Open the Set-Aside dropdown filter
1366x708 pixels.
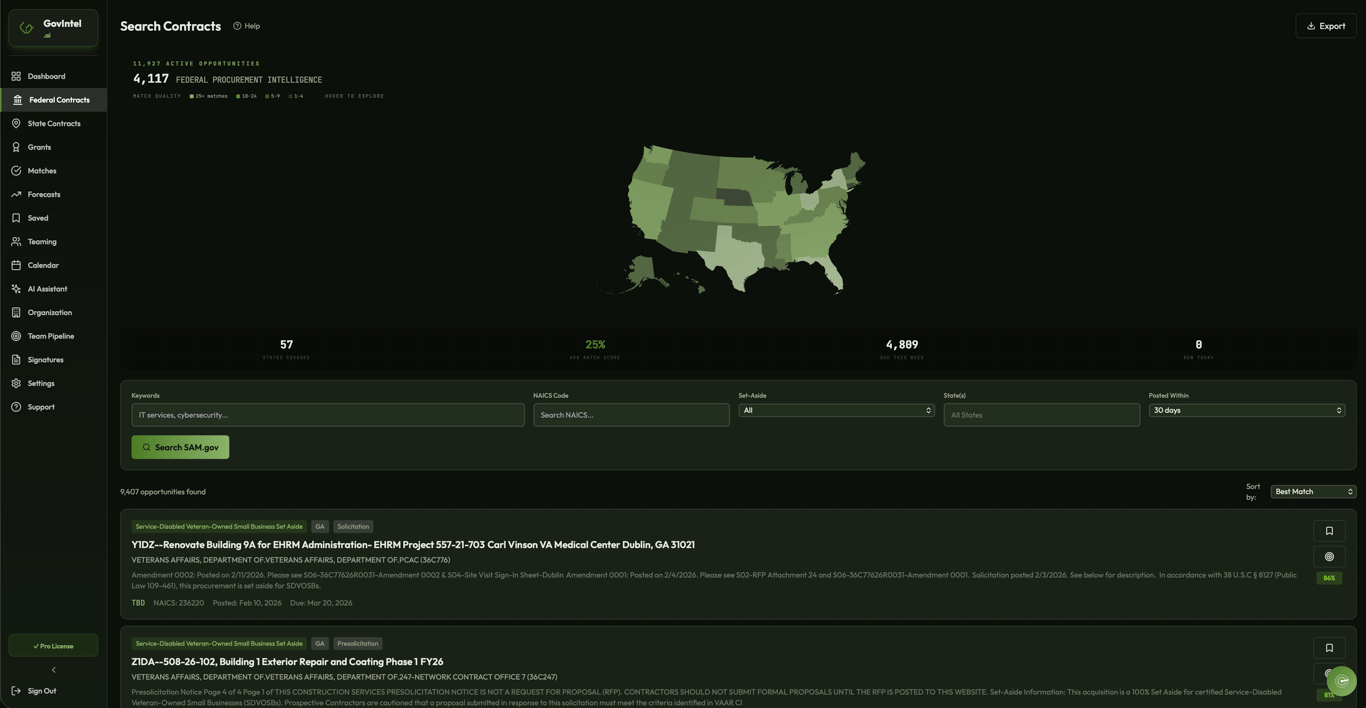click(836, 410)
